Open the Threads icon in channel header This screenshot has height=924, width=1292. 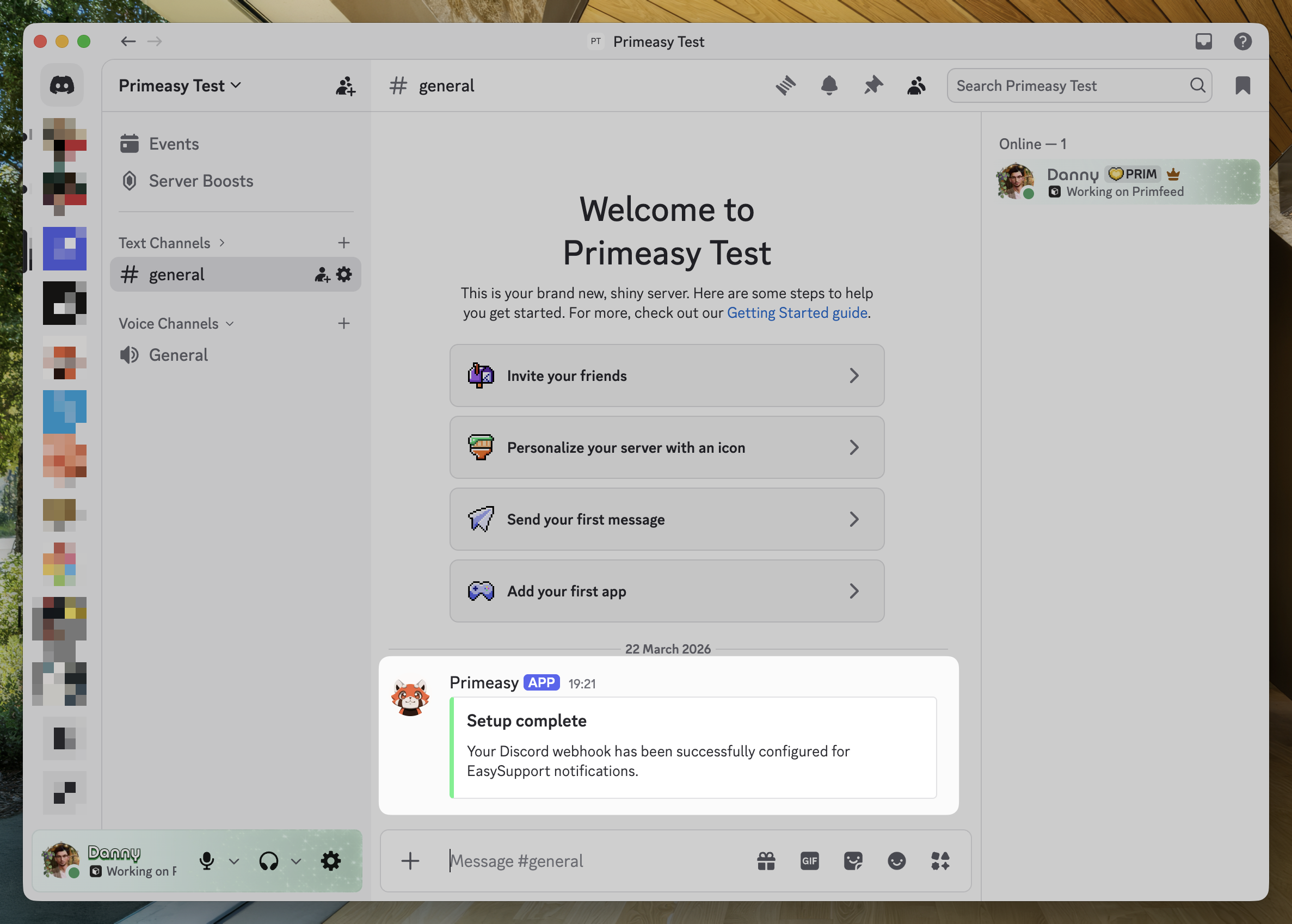tap(786, 86)
